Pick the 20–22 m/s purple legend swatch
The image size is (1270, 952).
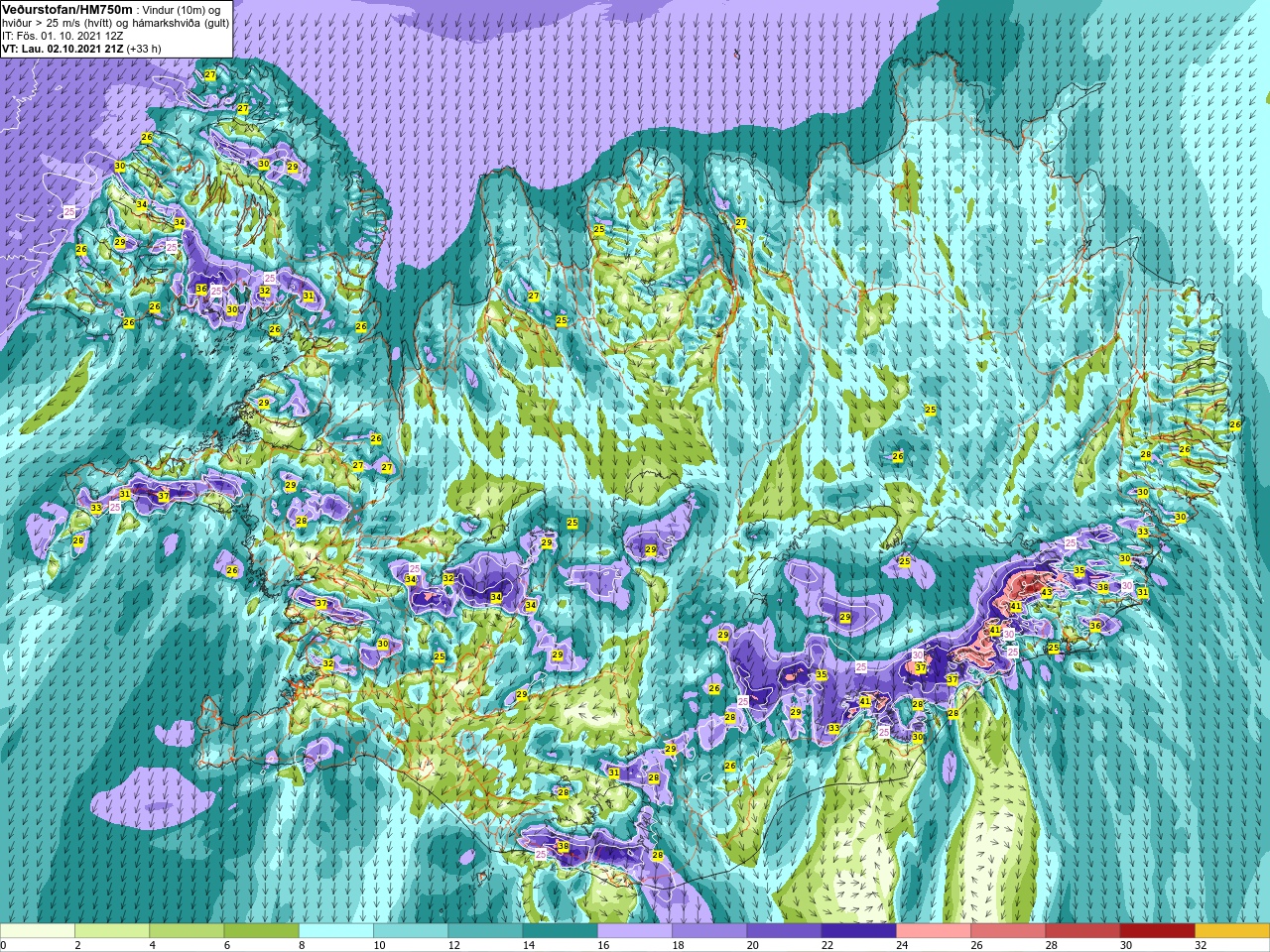784,931
